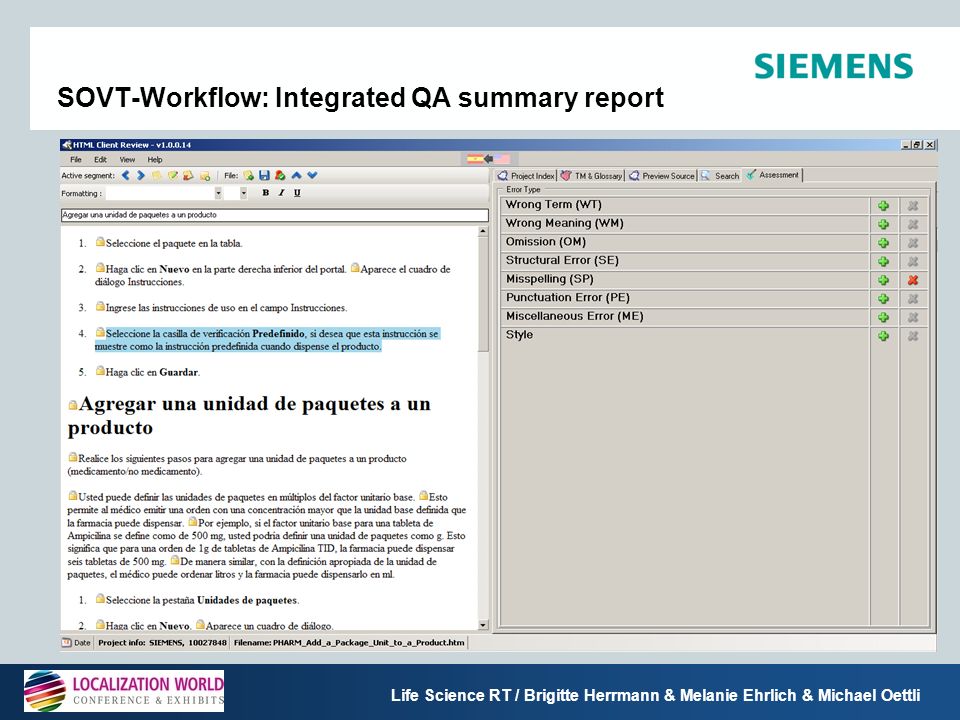Click the heading 'Agregar una unidad de paquetes'
This screenshot has height=720, width=960.
(249, 415)
